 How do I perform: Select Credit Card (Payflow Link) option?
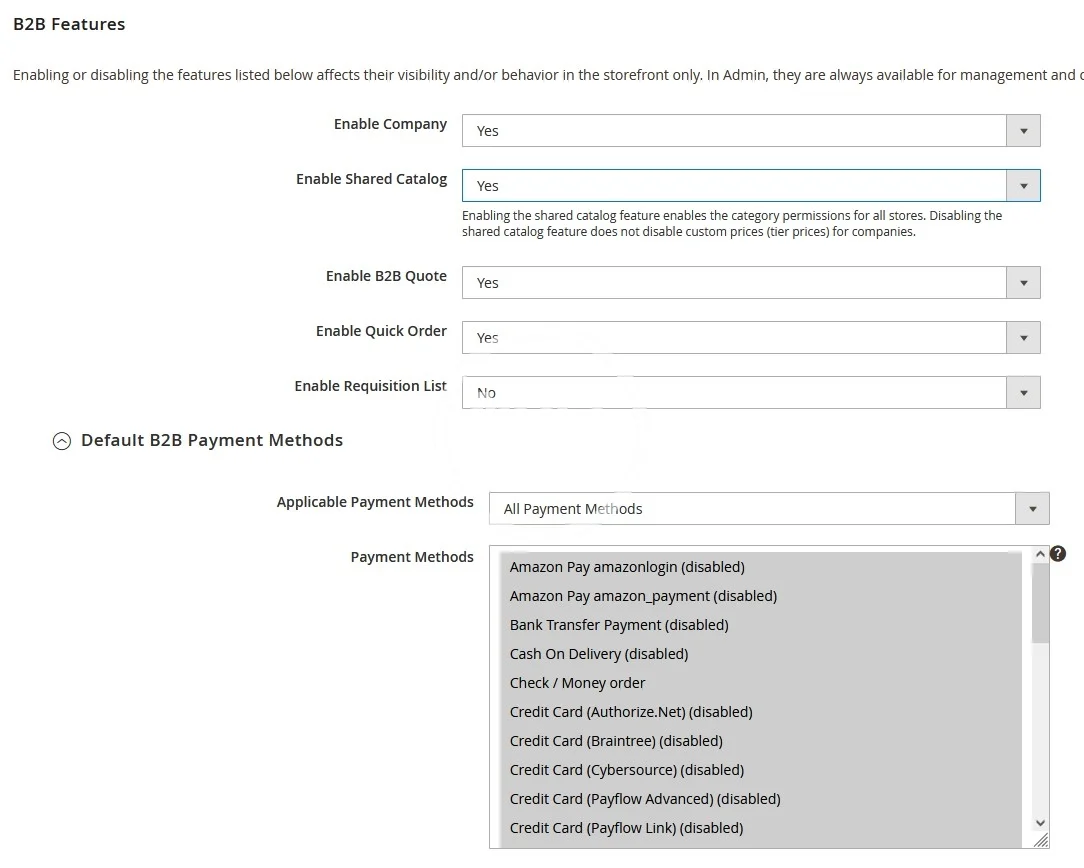click(x=626, y=828)
